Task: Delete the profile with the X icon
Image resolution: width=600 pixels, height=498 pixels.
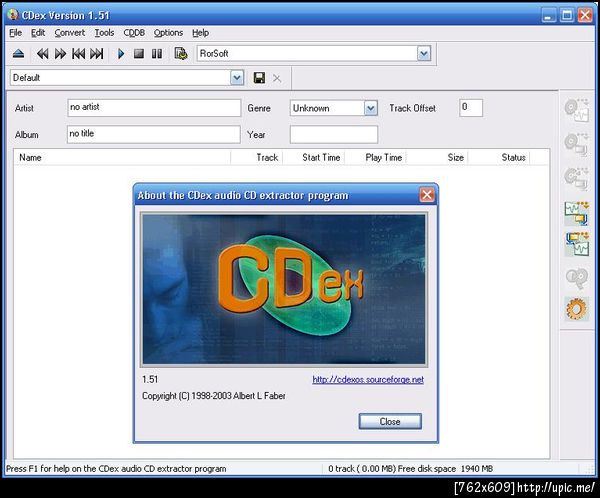Action: click(277, 78)
